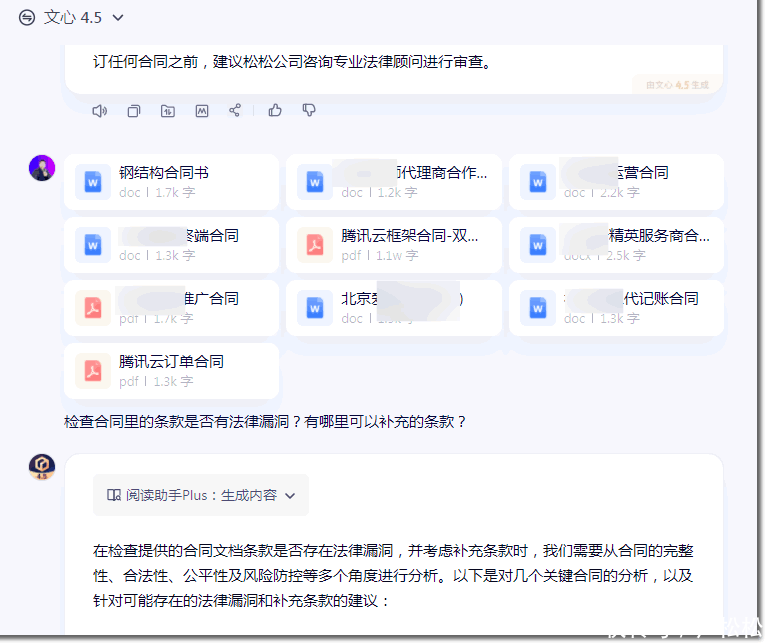
Task: Click the user avatar beside attachments
Action: (42, 168)
